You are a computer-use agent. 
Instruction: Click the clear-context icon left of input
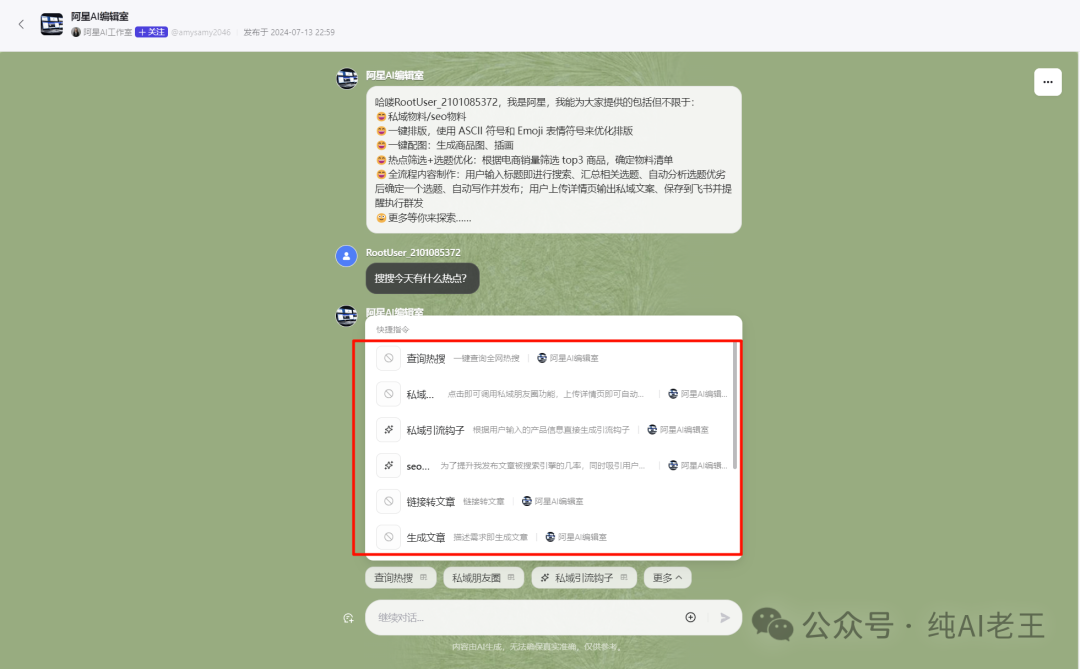click(x=349, y=618)
